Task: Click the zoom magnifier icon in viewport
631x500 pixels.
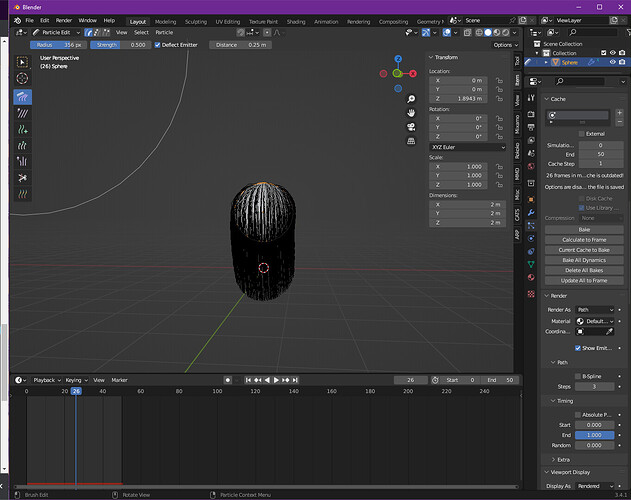Action: 411,99
